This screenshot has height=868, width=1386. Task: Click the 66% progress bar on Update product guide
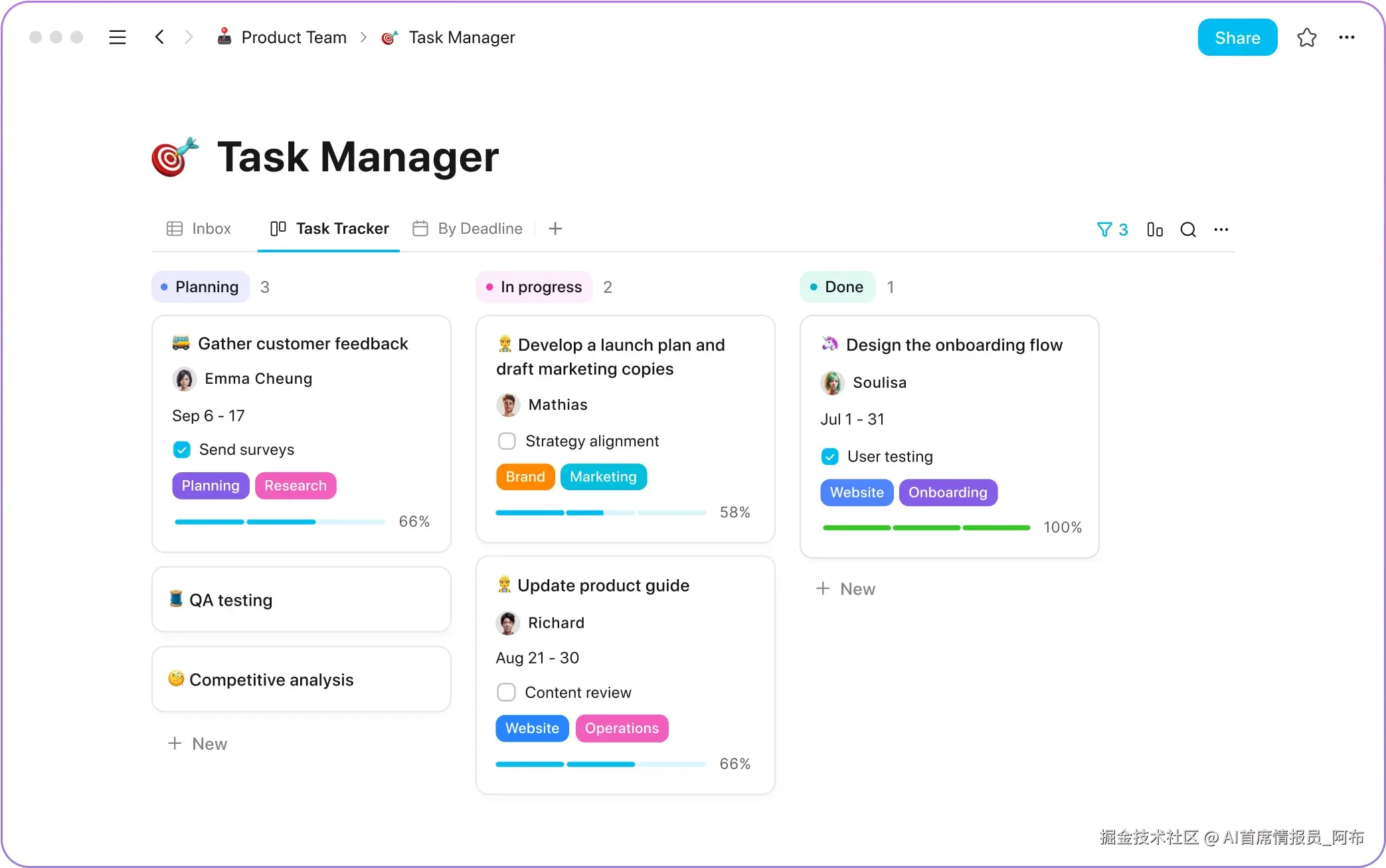(600, 764)
